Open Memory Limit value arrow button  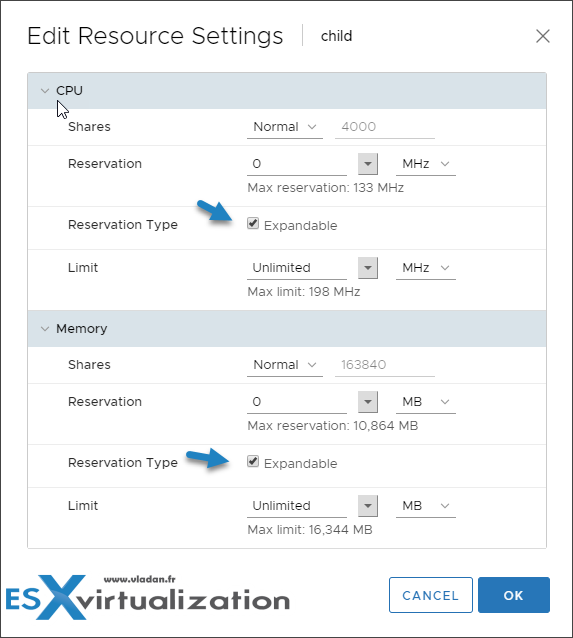point(368,506)
